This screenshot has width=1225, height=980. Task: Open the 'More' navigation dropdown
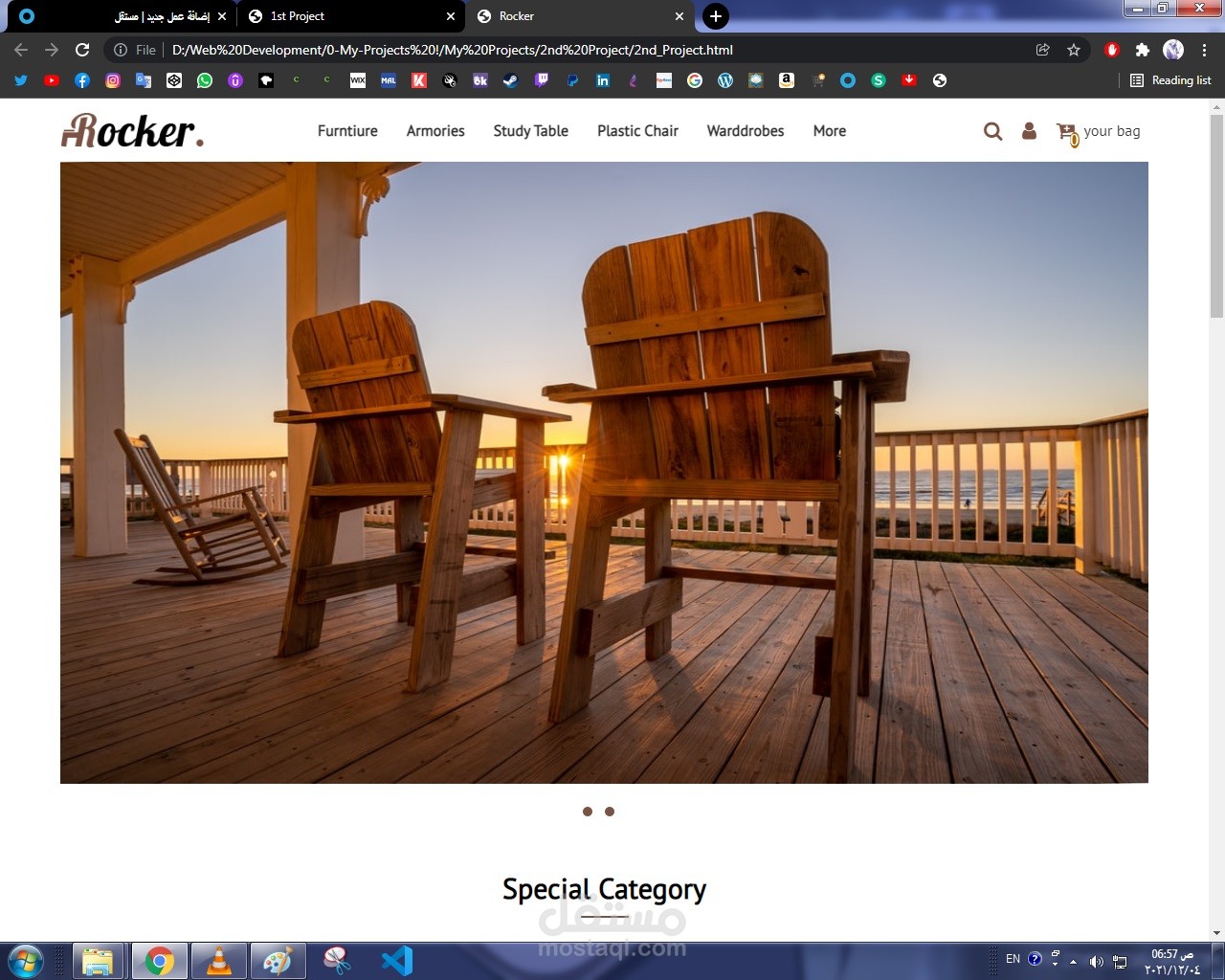pos(829,131)
